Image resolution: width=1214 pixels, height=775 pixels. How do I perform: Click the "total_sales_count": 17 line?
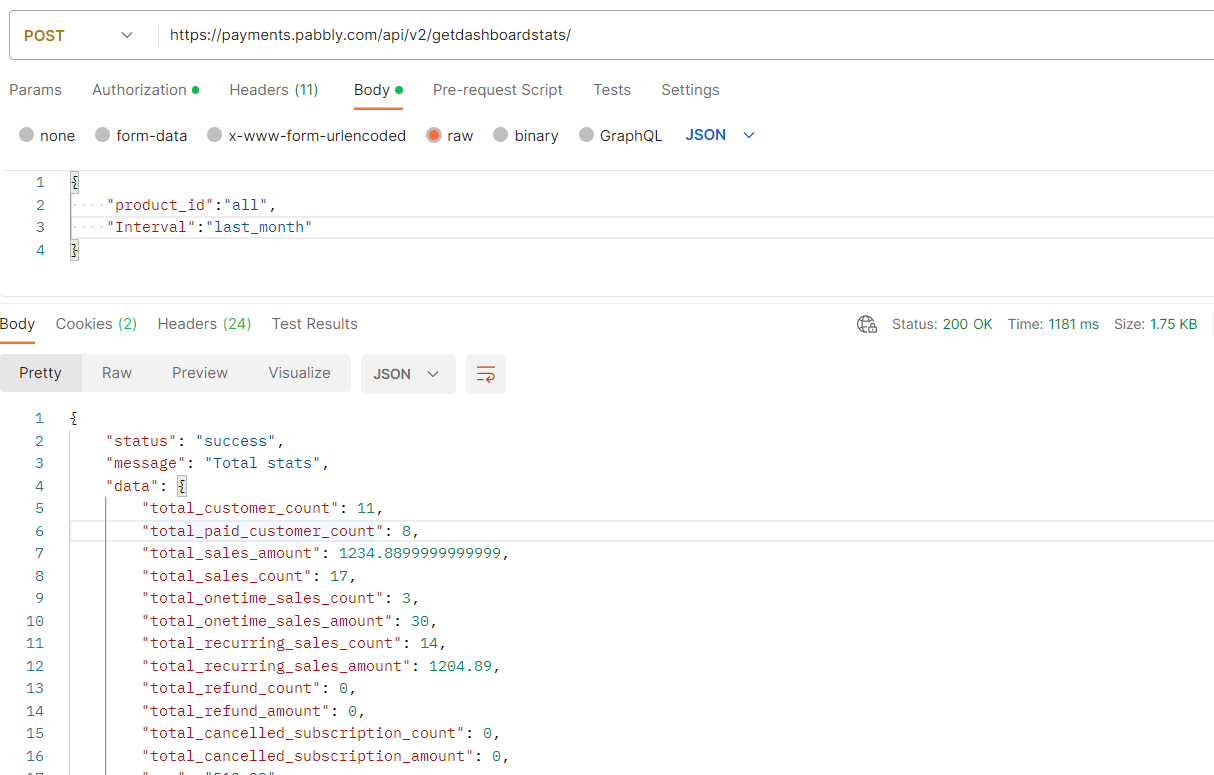(249, 576)
